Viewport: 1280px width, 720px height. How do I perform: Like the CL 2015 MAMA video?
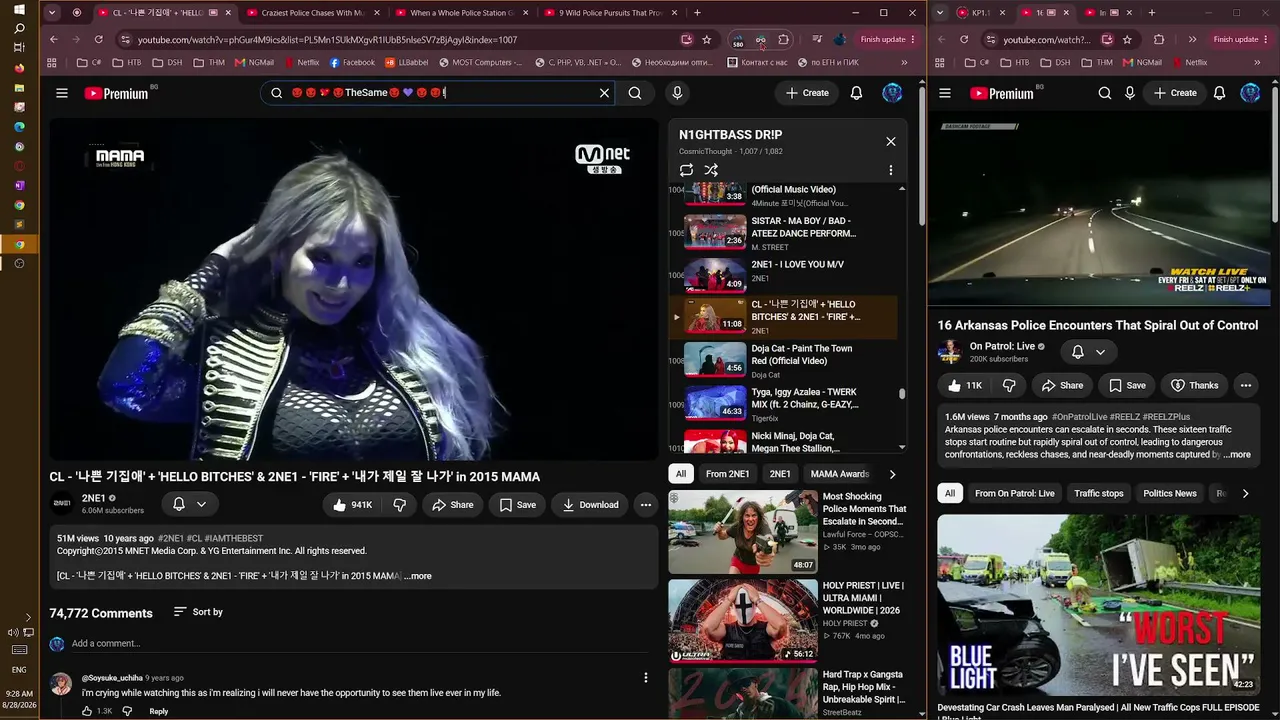(x=353, y=505)
